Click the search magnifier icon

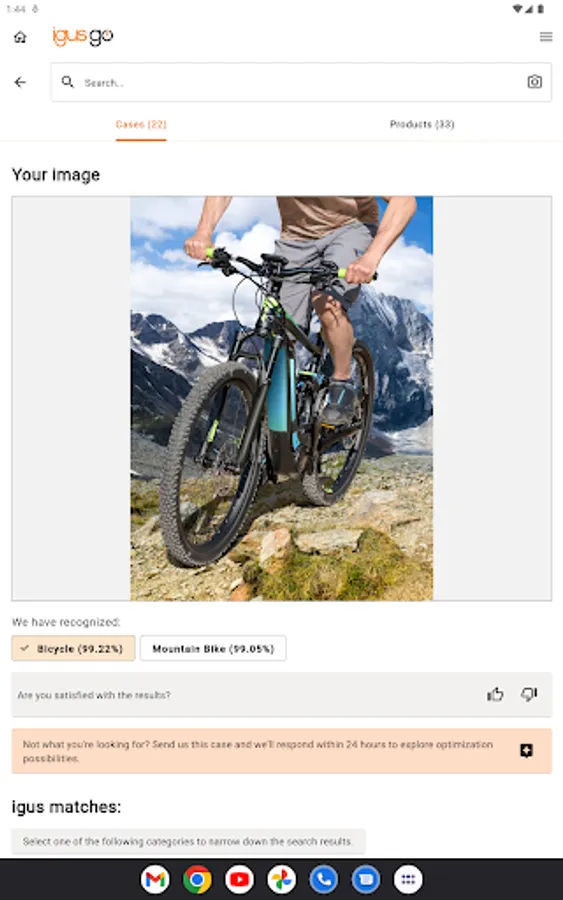tap(68, 82)
